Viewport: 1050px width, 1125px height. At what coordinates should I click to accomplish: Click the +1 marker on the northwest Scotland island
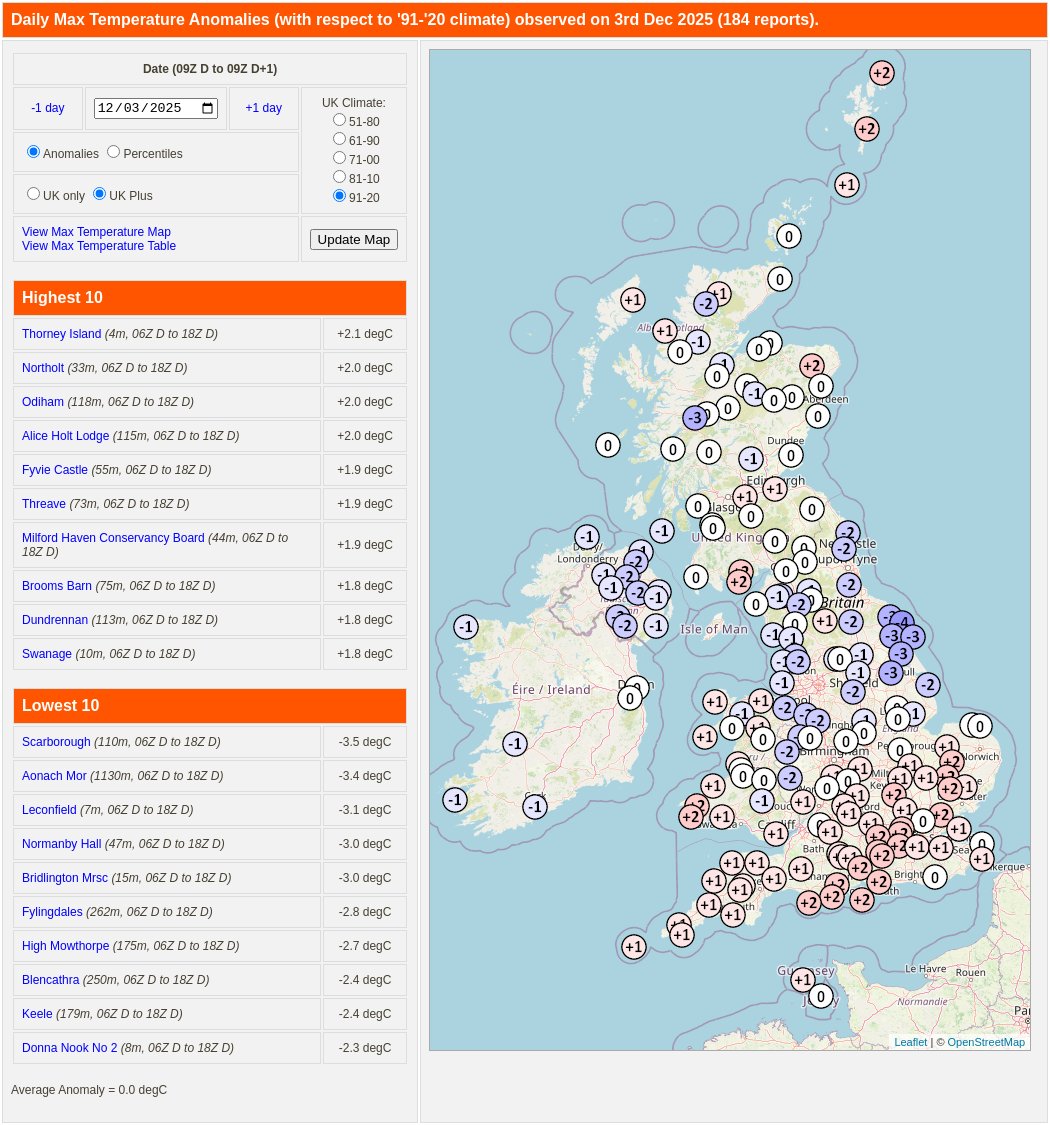click(x=632, y=300)
